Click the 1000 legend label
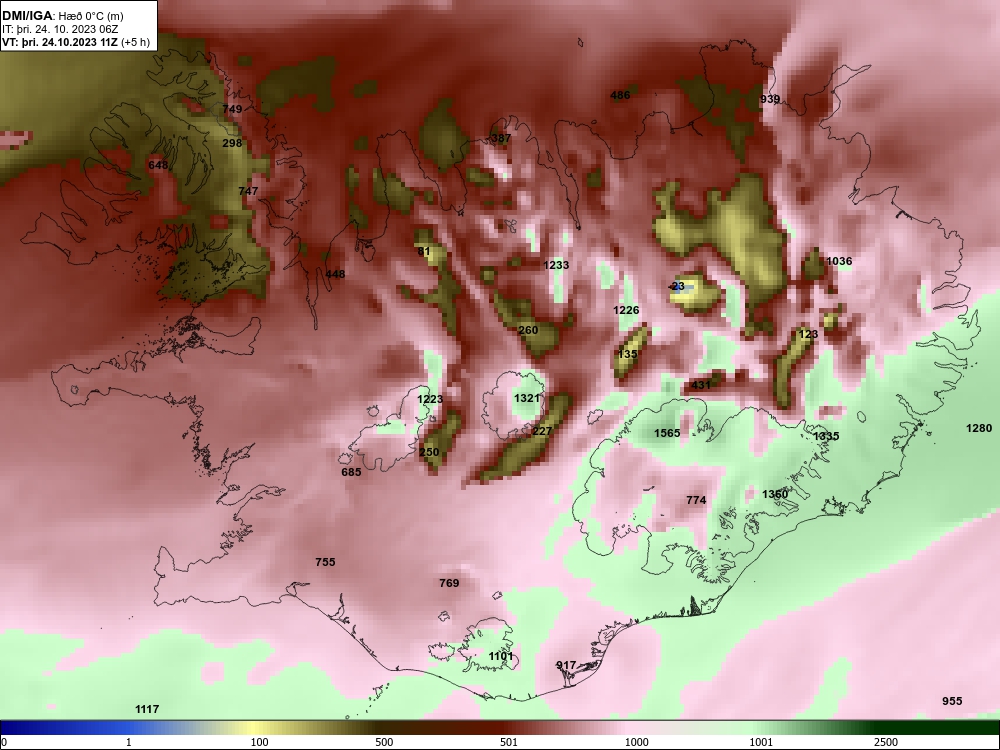Image resolution: width=1000 pixels, height=750 pixels. 636,742
